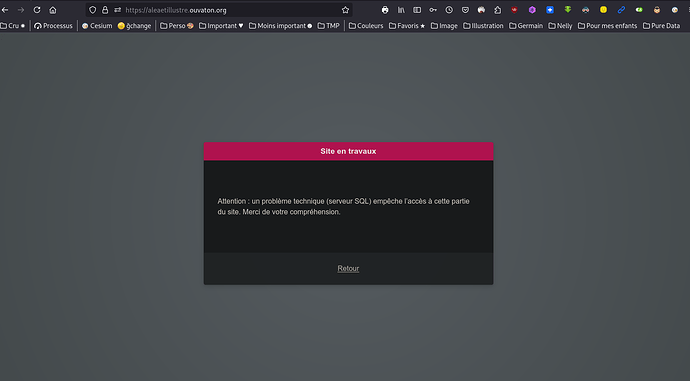Image resolution: width=690 pixels, height=381 pixels.
Task: Expand the Perso bookmarks folder
Action: click(177, 26)
